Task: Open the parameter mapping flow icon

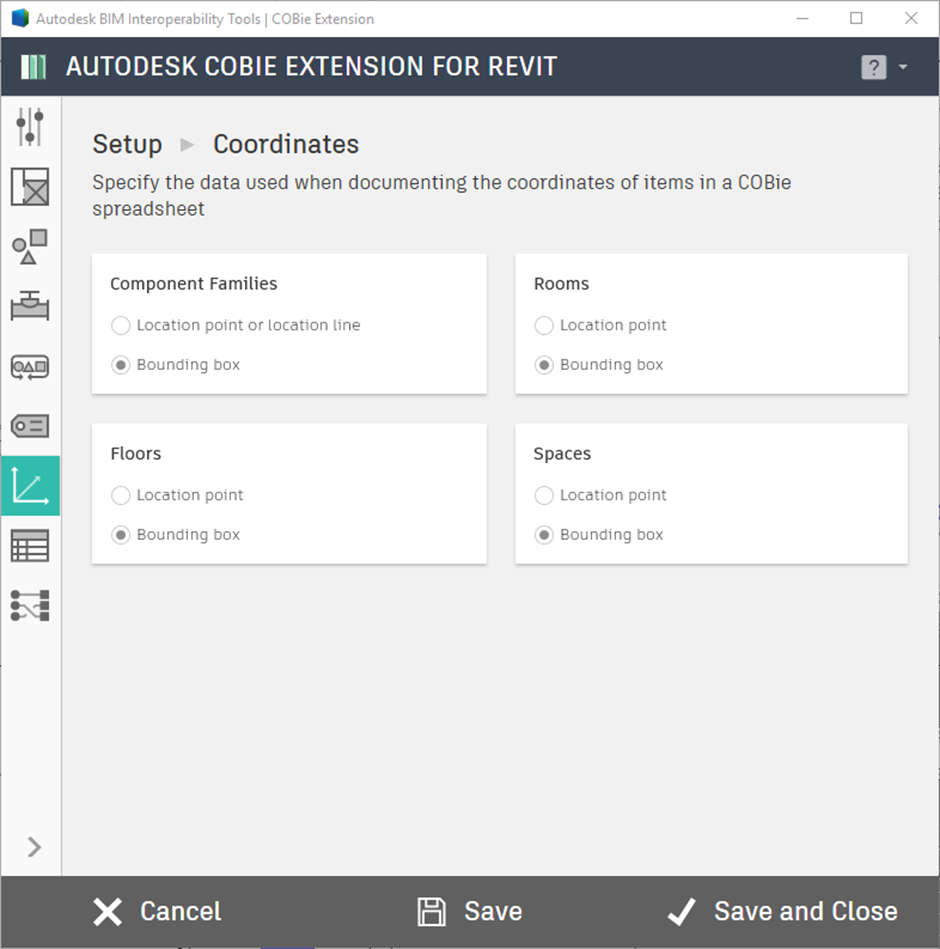Action: [30, 605]
